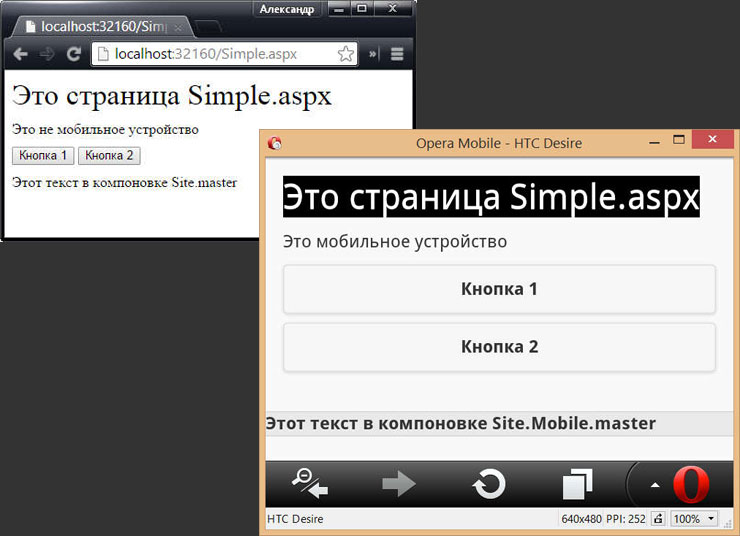Maximize the Opera Mobile emulator window
This screenshot has height=536, width=740.
[x=679, y=140]
